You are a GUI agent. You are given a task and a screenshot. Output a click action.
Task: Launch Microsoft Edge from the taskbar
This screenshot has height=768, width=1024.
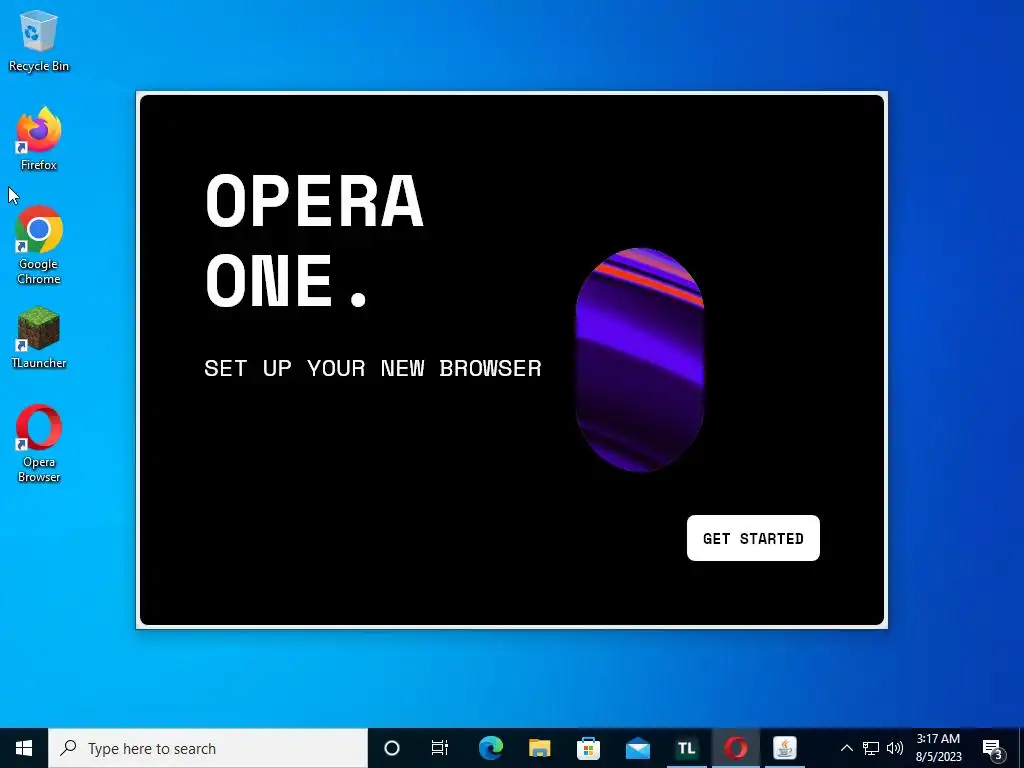click(x=490, y=748)
